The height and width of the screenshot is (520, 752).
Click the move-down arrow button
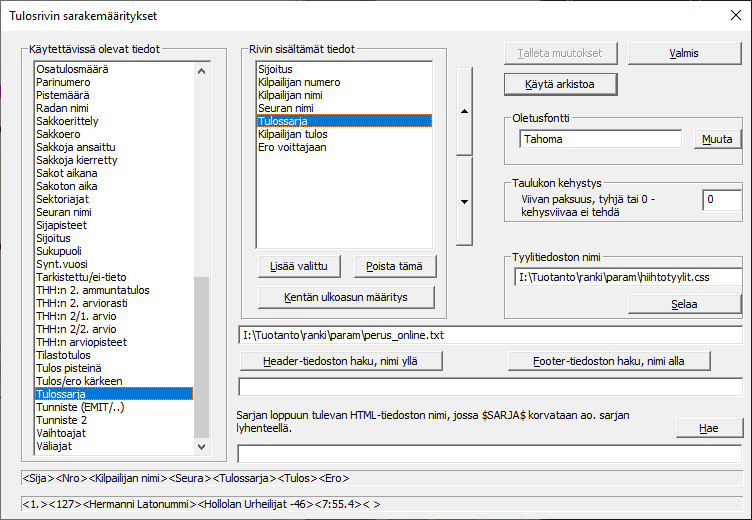(464, 201)
